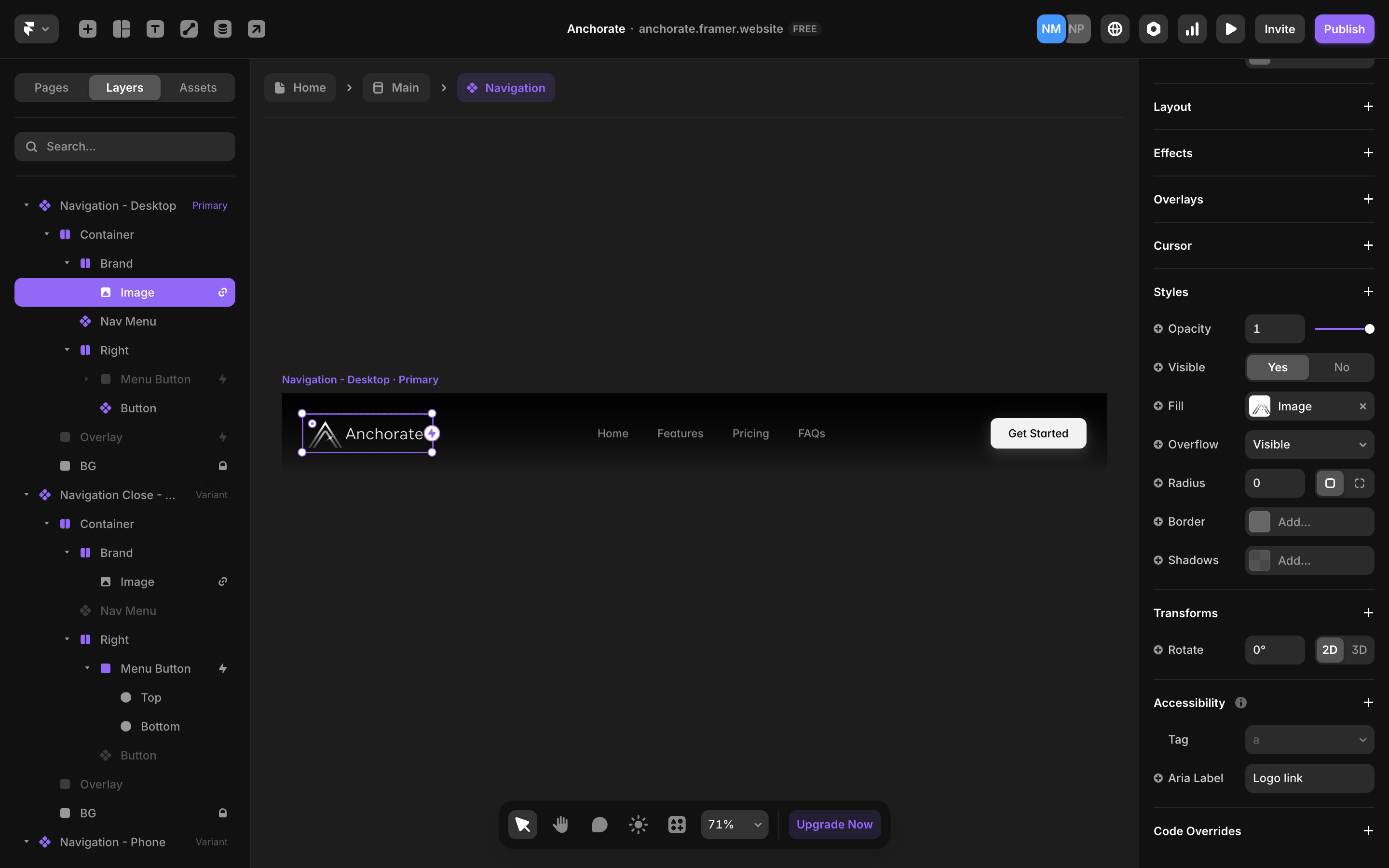Switch to the Pages tab
The image size is (1389, 868).
pyautogui.click(x=52, y=88)
